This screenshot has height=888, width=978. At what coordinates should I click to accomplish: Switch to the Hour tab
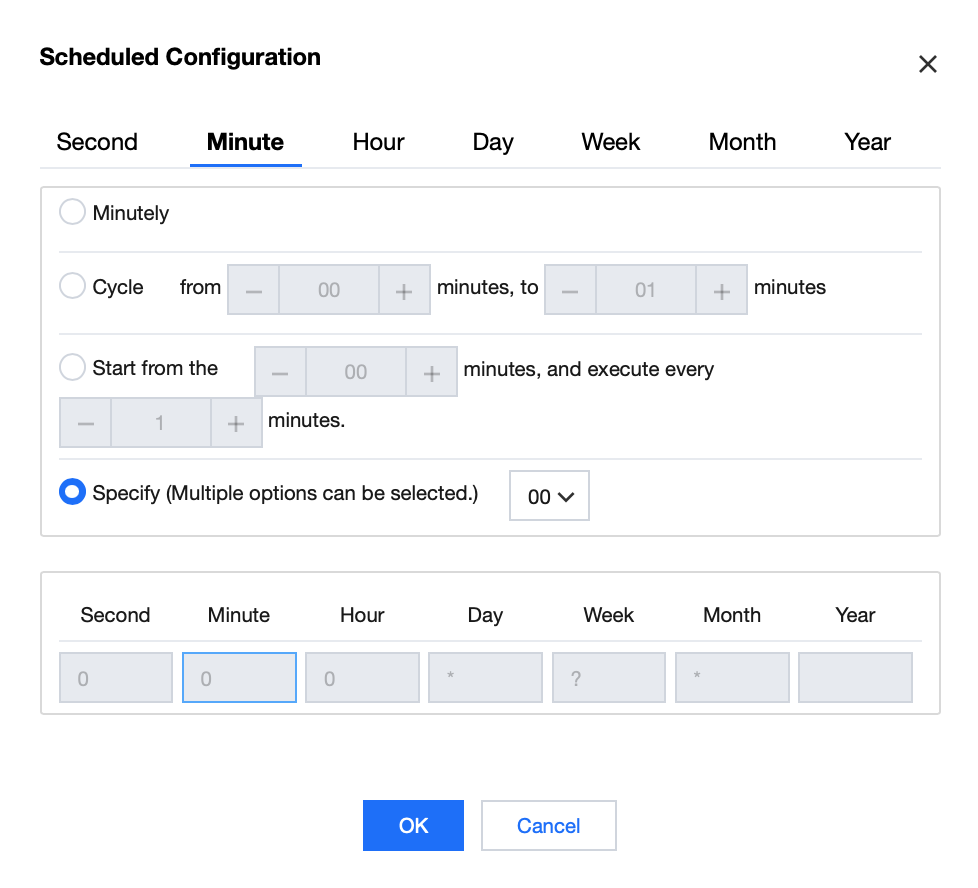coord(378,142)
